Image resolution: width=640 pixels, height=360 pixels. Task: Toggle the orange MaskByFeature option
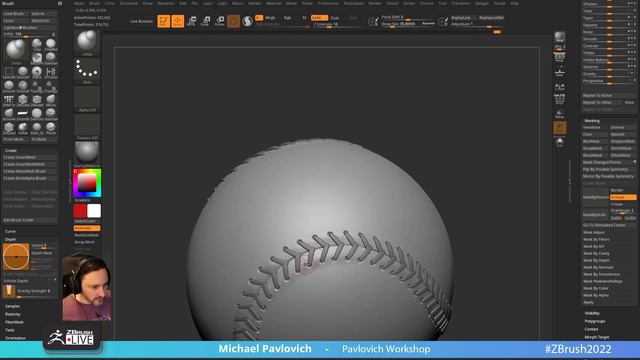[x=623, y=197]
